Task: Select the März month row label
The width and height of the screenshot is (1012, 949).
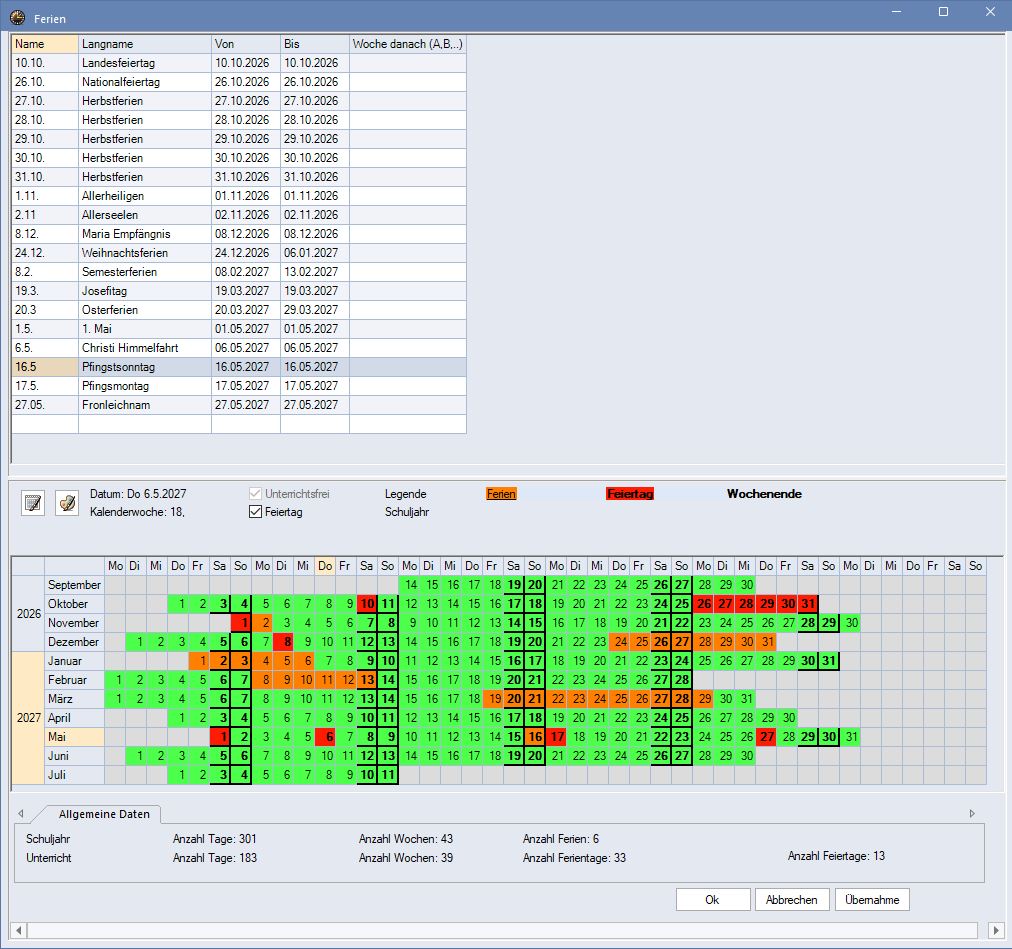Action: [x=74, y=699]
